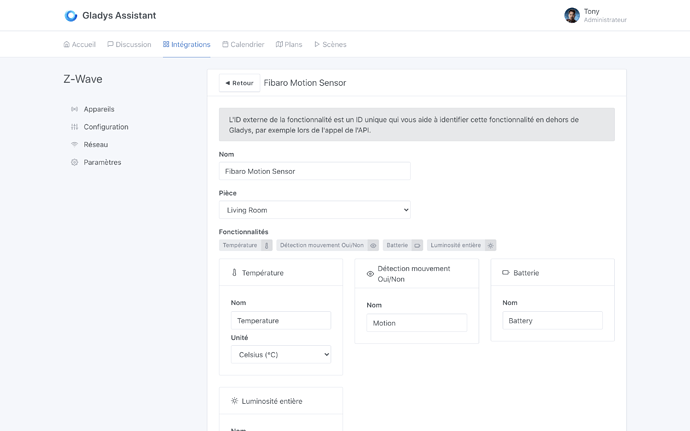
Task: Click the Réseau wifi icon
Action: coord(74,144)
